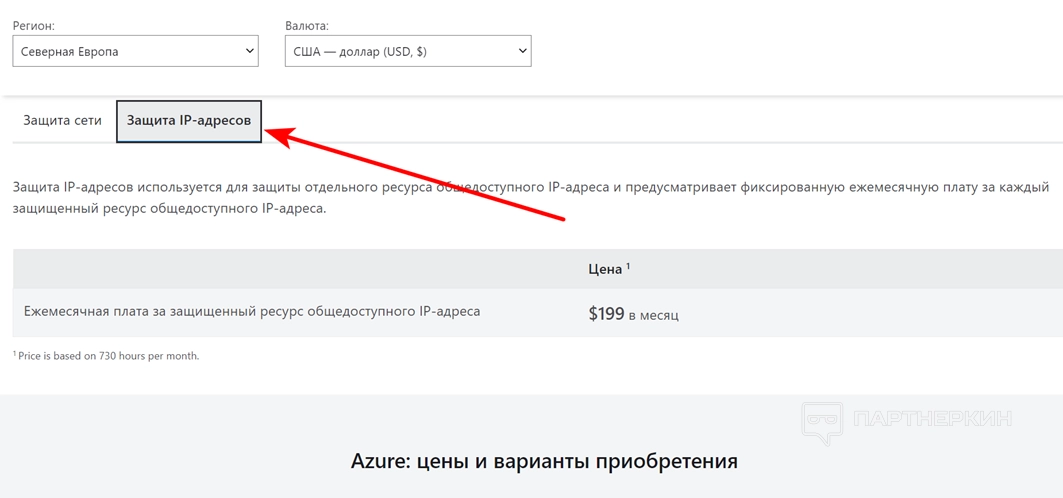Viewport: 1063px width, 498px height.
Task: Open the Регион dropdown showing Северная Европа
Action: 136,51
